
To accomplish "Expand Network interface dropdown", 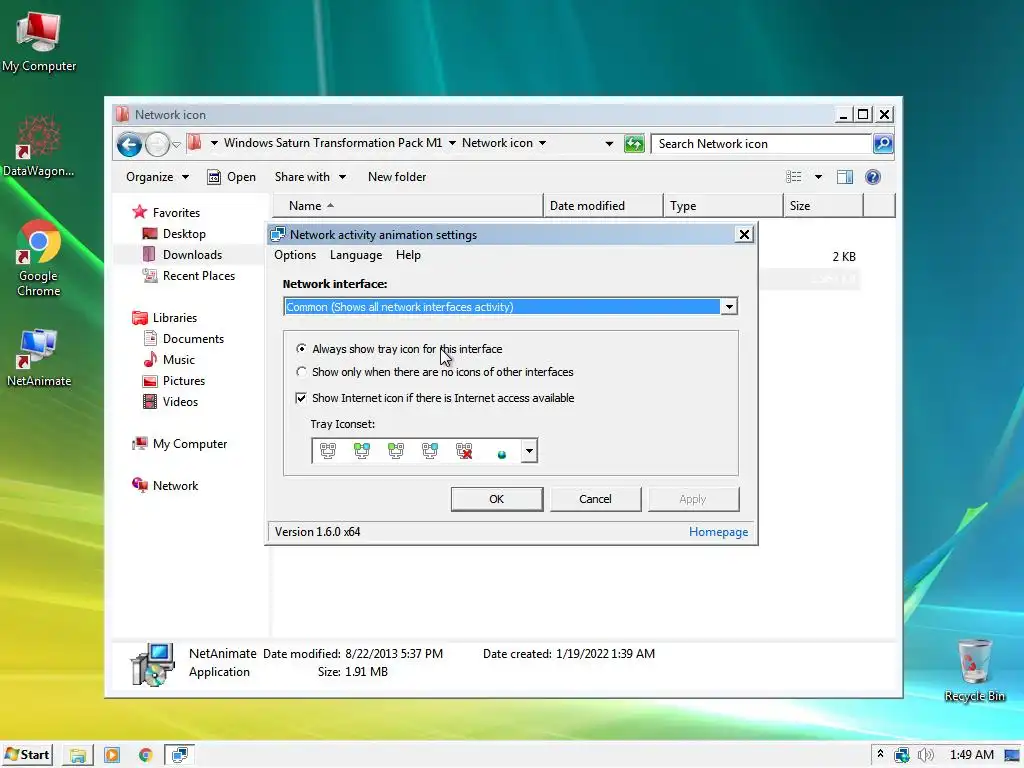I will [729, 306].
